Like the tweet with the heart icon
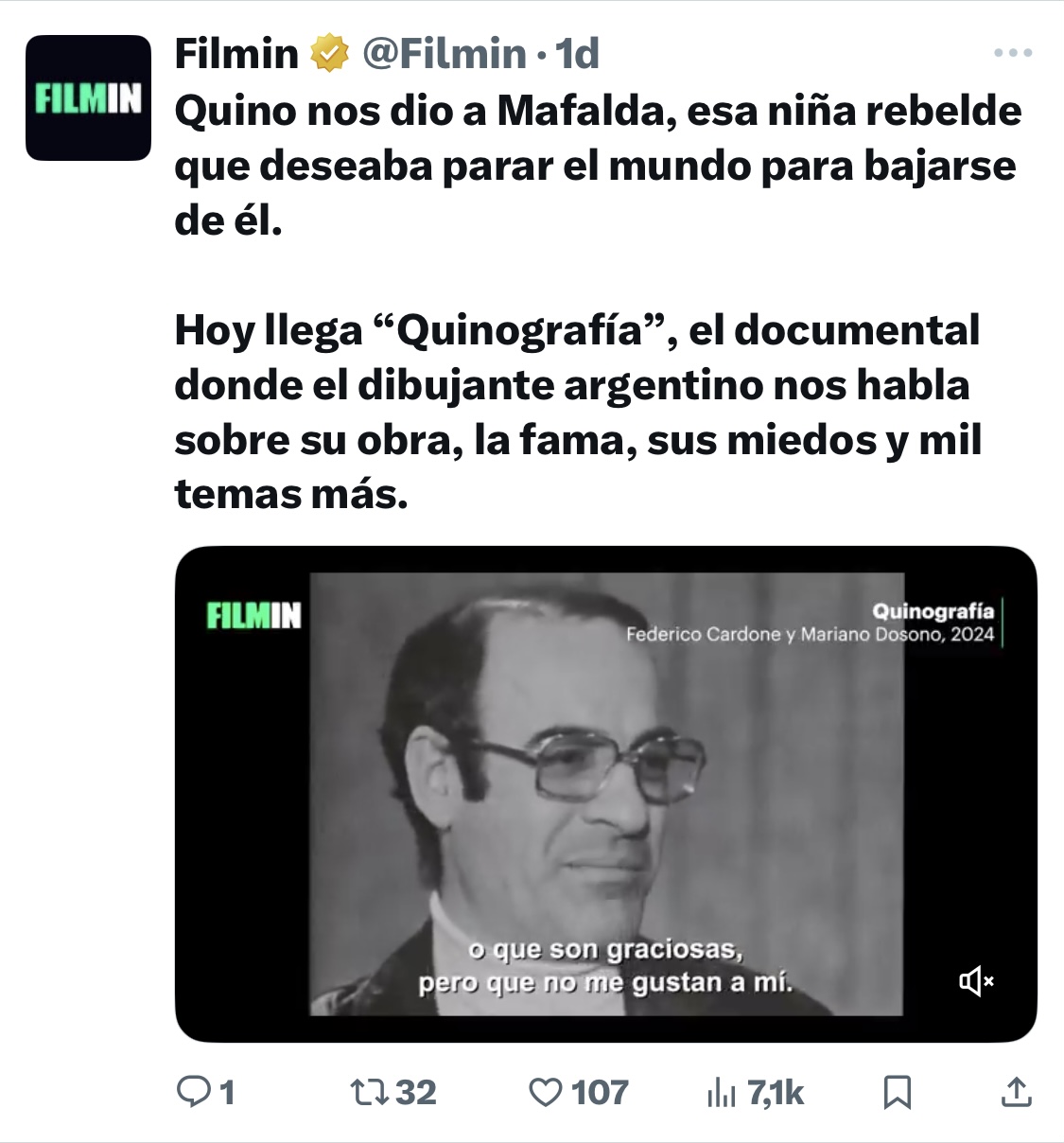 pyautogui.click(x=545, y=1093)
